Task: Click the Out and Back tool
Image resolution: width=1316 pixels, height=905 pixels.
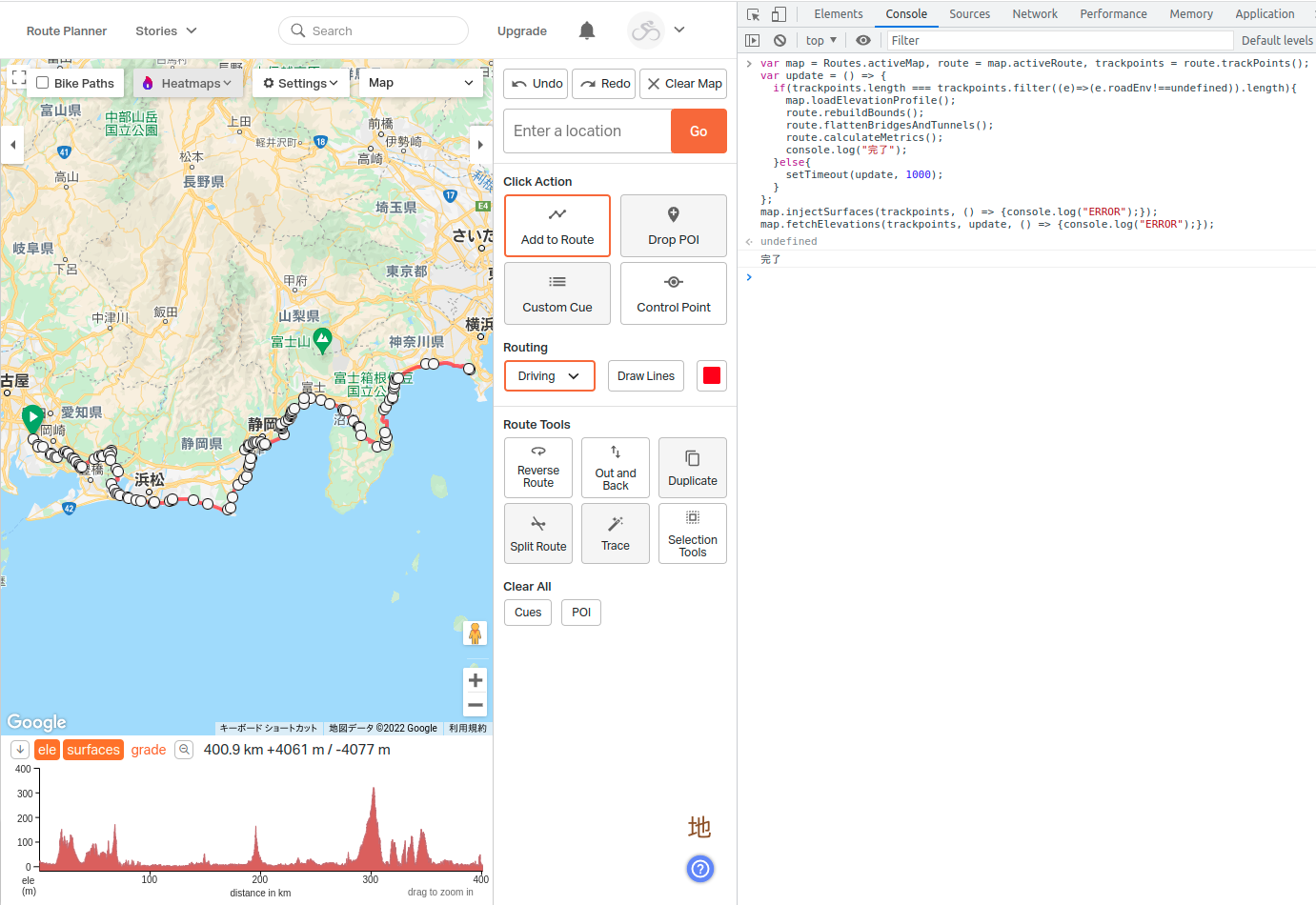Action: click(616, 468)
